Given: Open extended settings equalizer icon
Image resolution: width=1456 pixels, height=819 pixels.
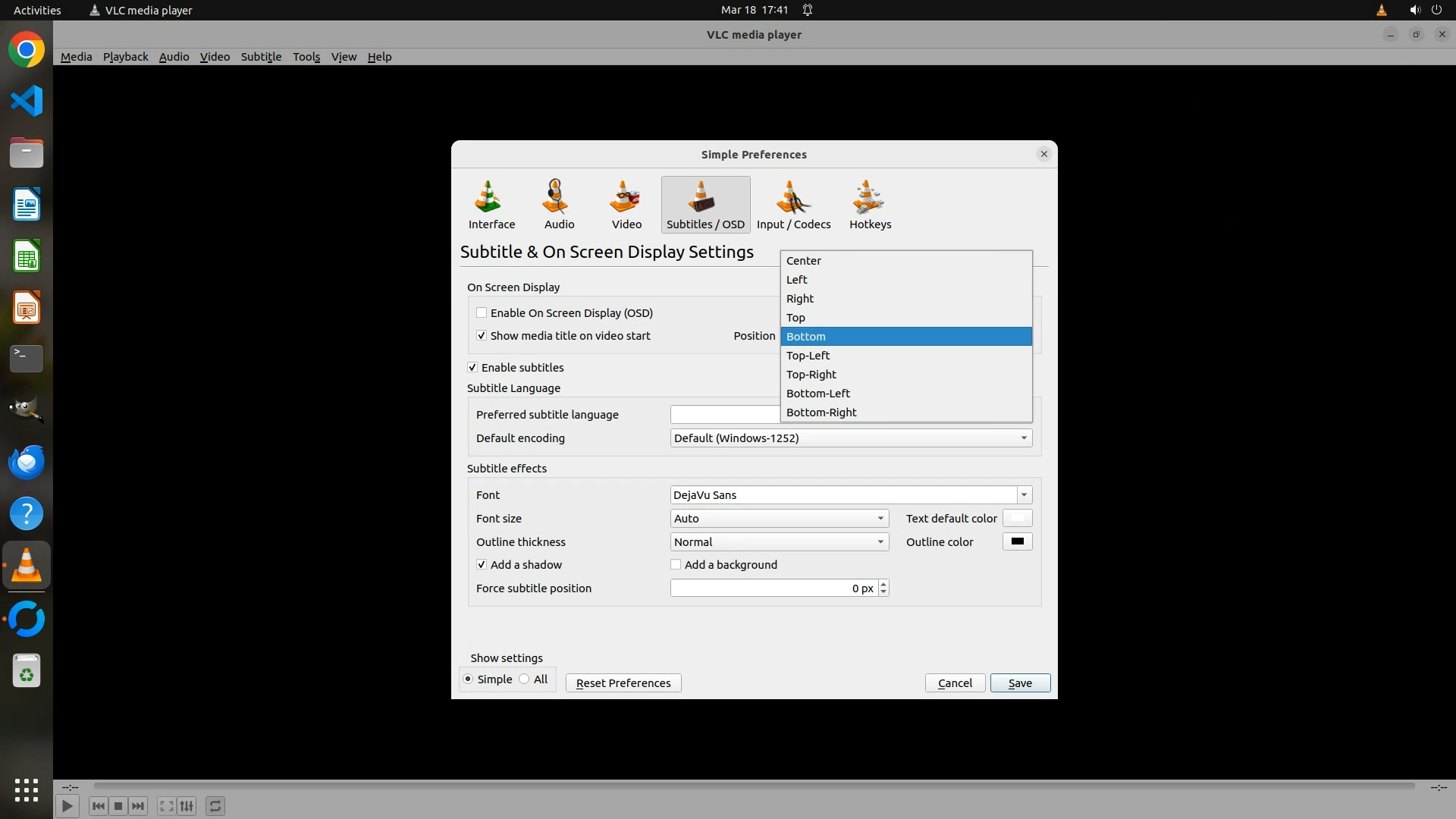Looking at the screenshot, I should (187, 806).
